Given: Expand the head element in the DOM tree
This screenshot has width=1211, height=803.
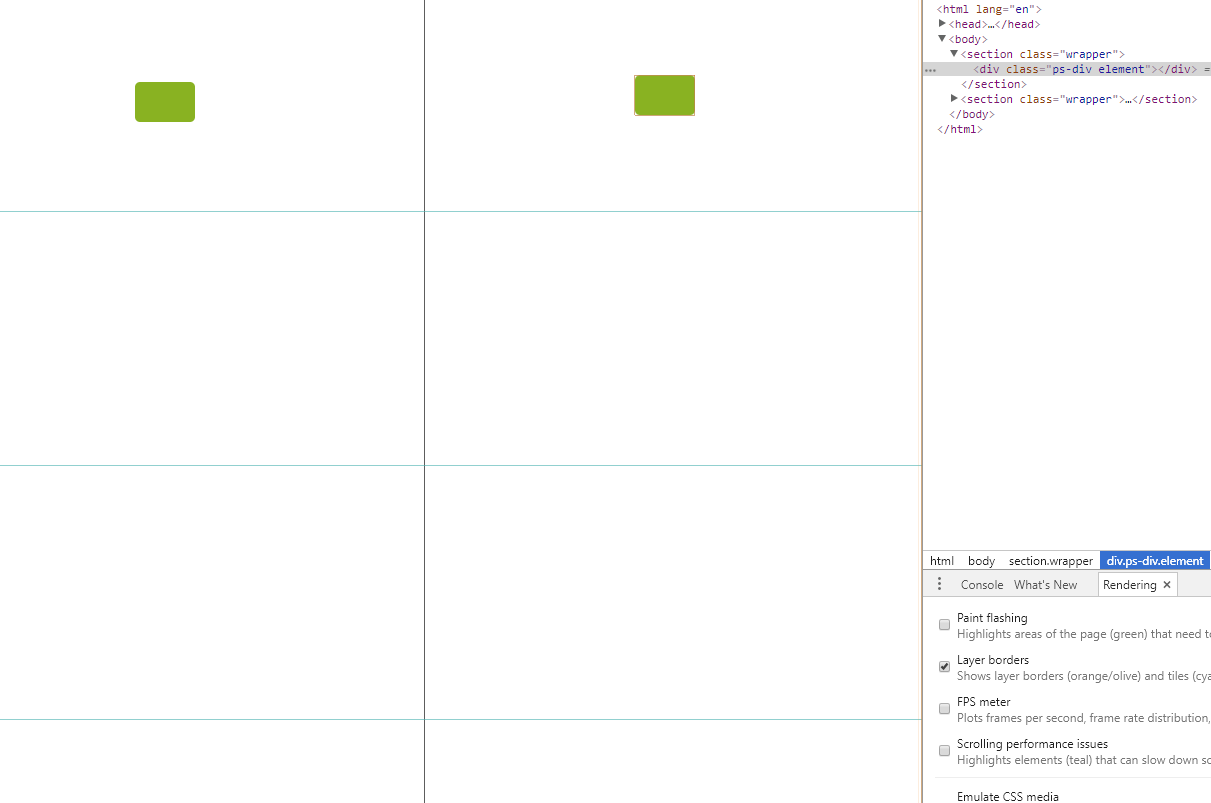Looking at the screenshot, I should [x=942, y=23].
